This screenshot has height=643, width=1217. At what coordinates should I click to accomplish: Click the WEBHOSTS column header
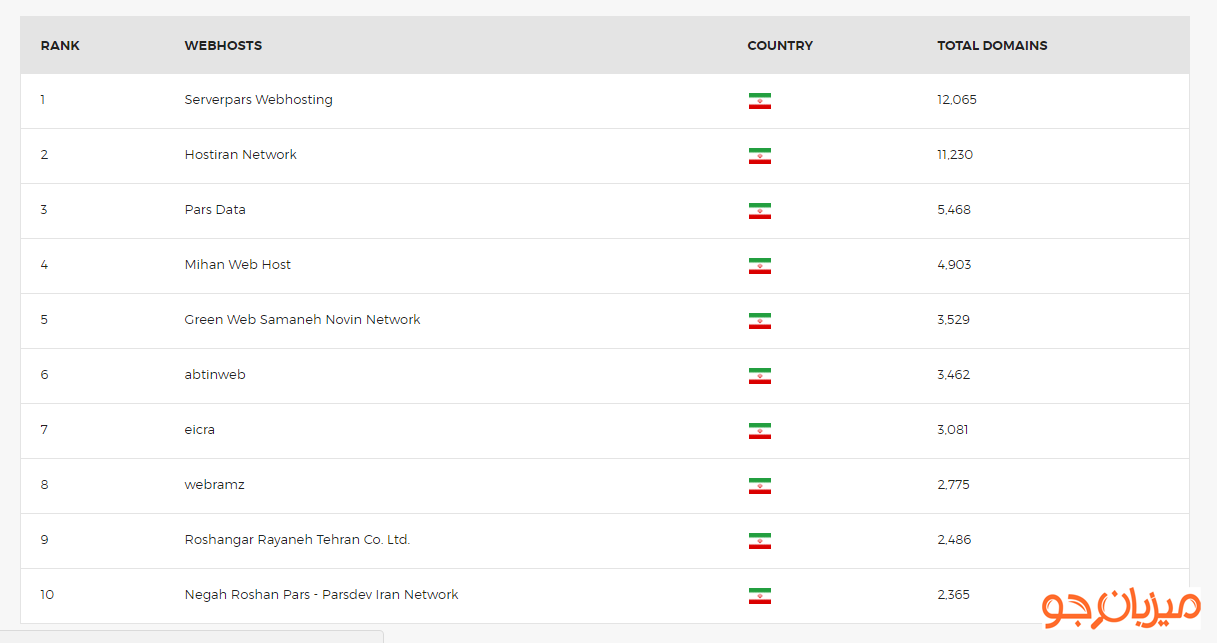tap(223, 46)
